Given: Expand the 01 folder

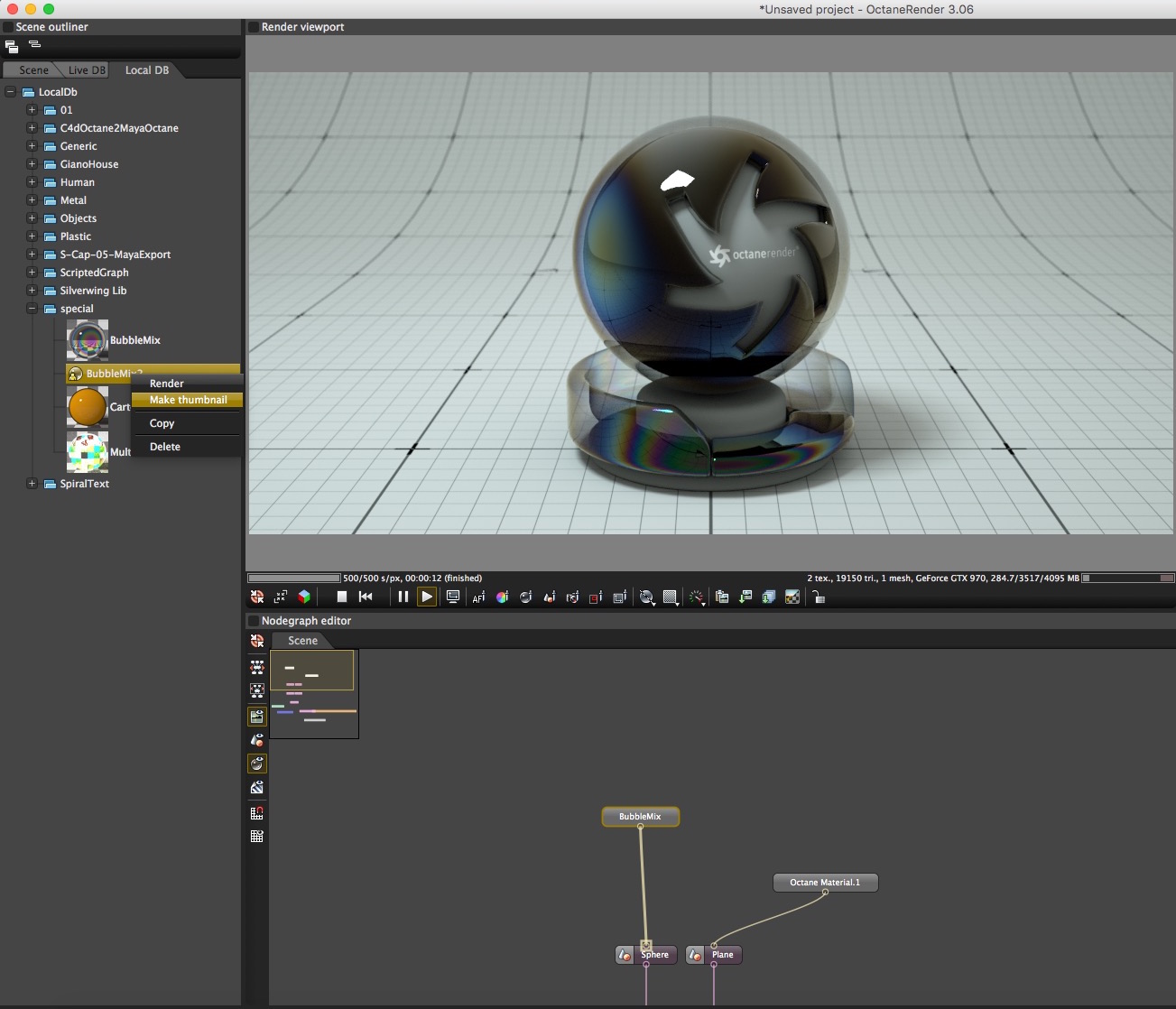Looking at the screenshot, I should 32,110.
